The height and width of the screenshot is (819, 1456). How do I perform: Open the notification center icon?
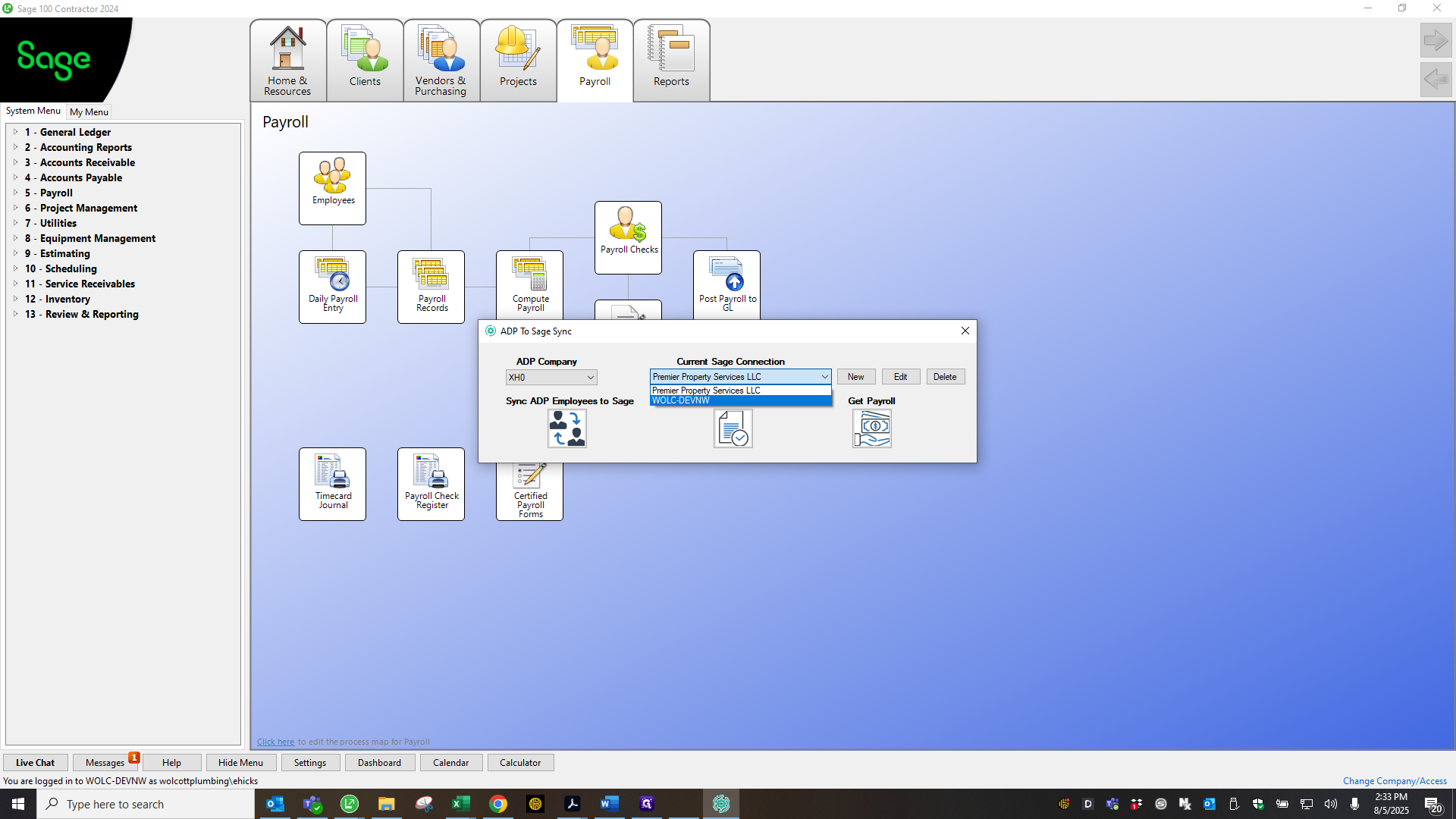1432,804
